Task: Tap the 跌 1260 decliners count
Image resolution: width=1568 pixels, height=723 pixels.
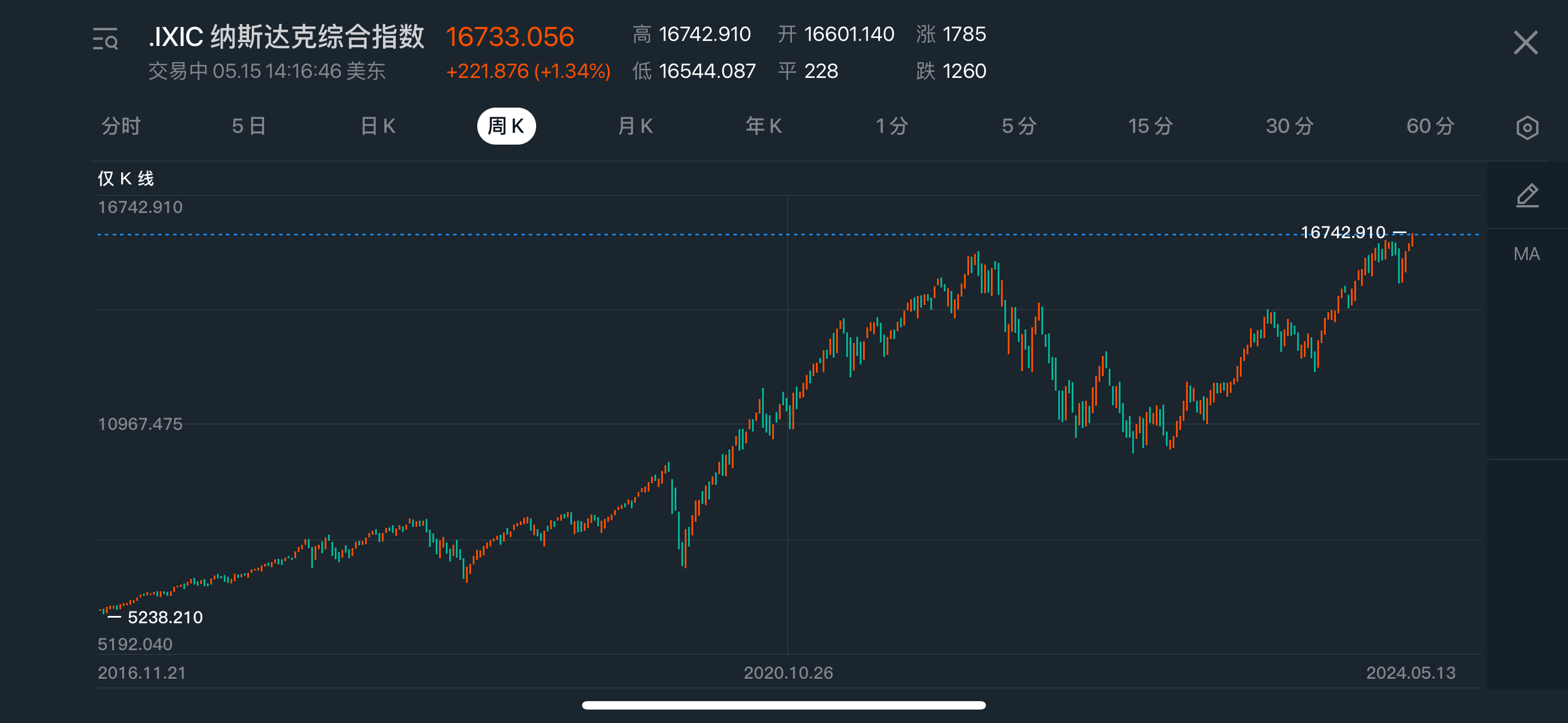Action: coord(951,71)
